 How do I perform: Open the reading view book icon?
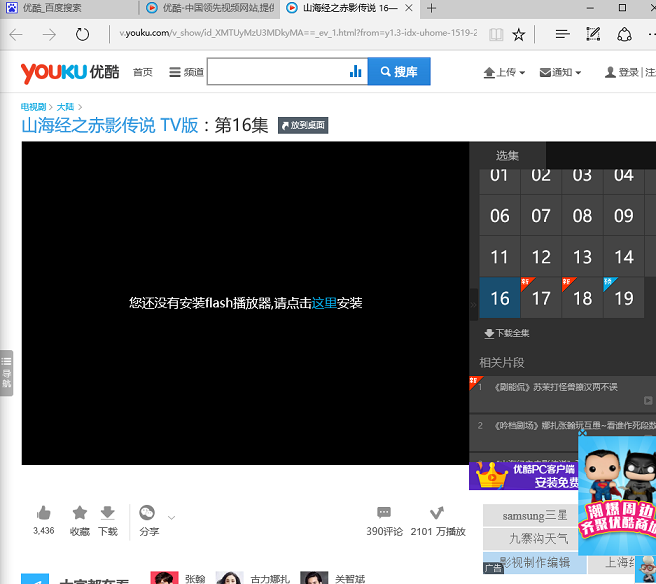tap(496, 34)
